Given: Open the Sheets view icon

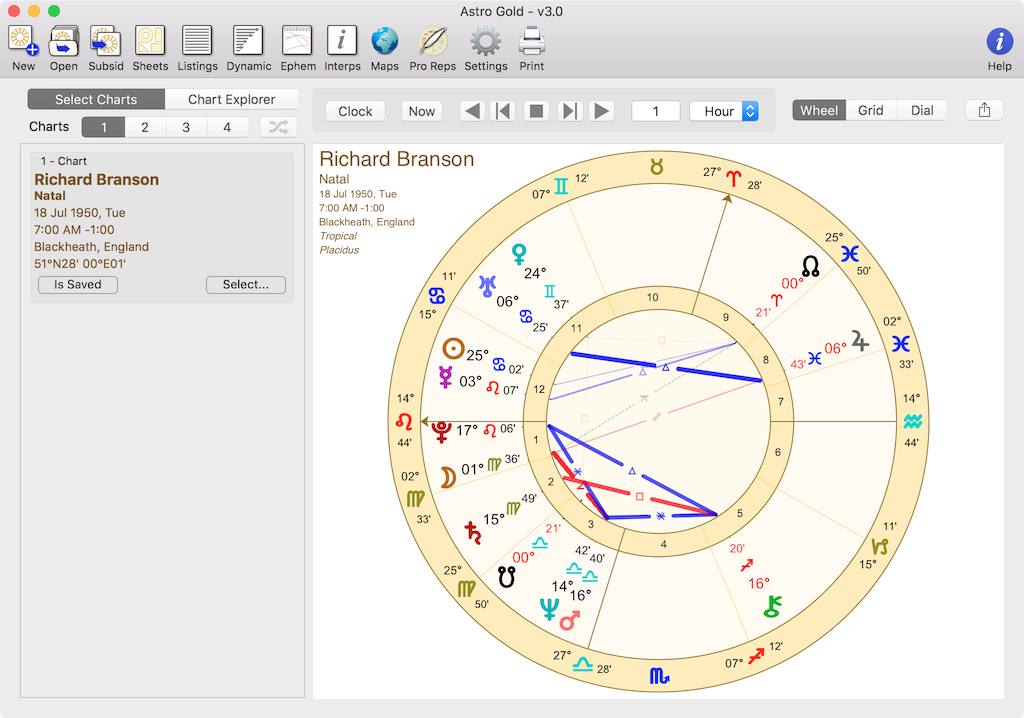Looking at the screenshot, I should [150, 41].
